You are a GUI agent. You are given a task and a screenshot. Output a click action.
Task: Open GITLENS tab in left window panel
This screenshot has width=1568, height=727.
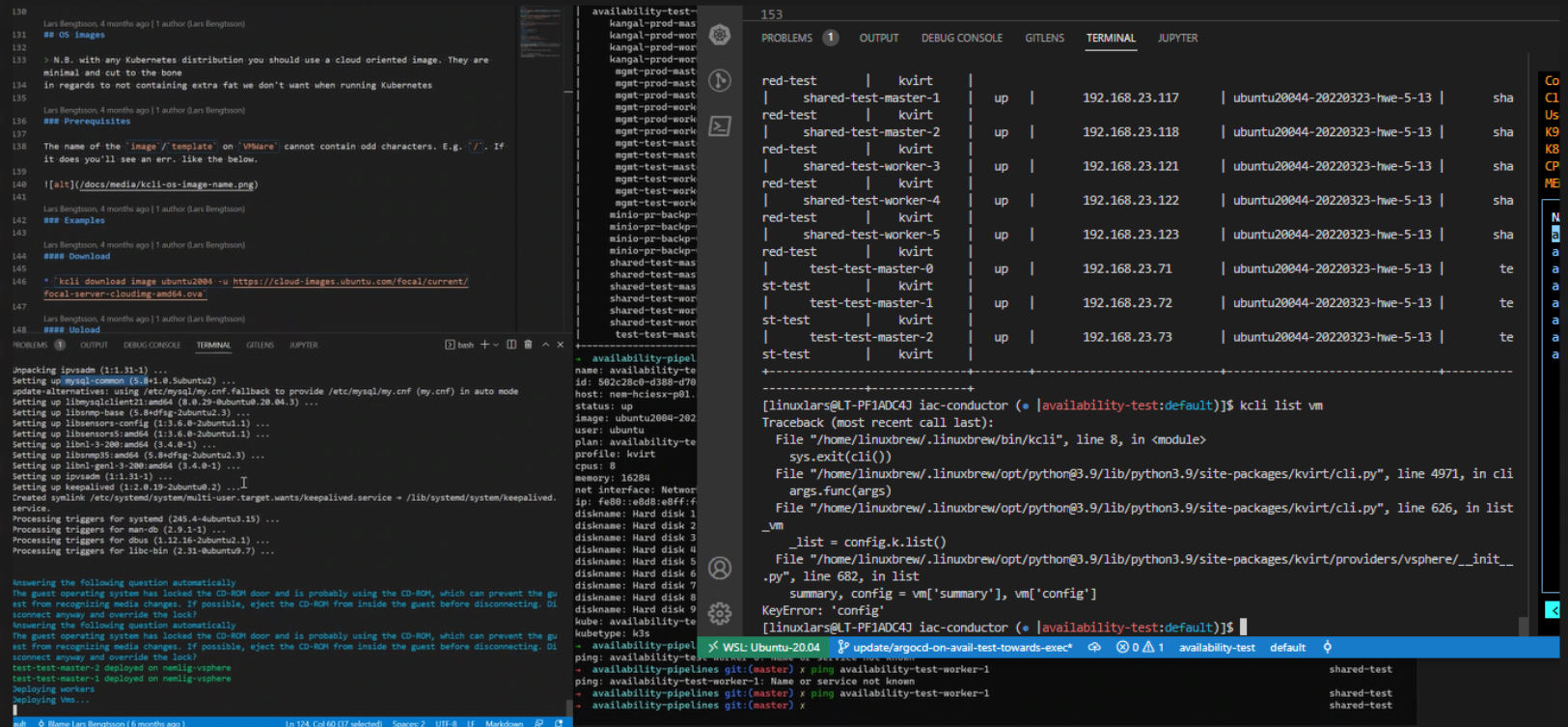pos(260,345)
